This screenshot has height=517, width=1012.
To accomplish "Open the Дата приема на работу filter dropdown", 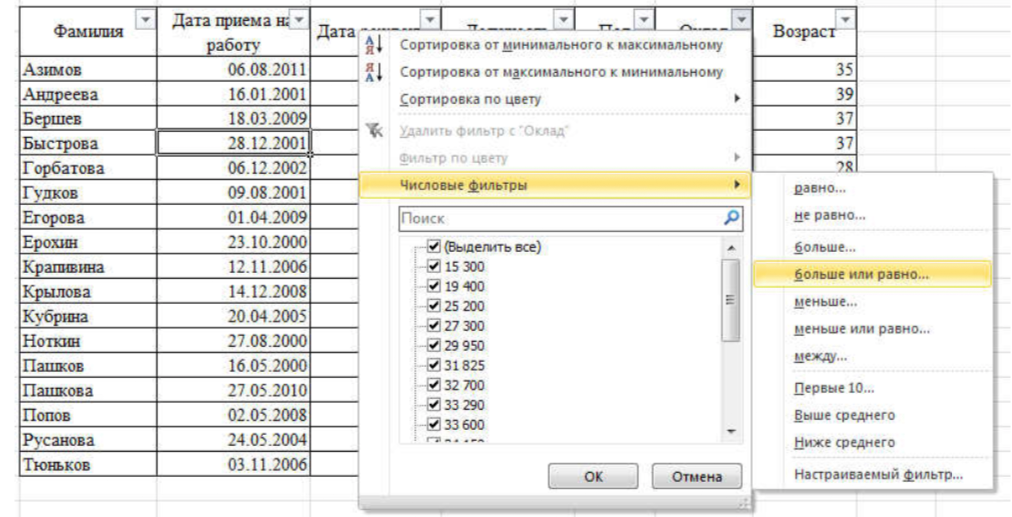I will [x=298, y=20].
